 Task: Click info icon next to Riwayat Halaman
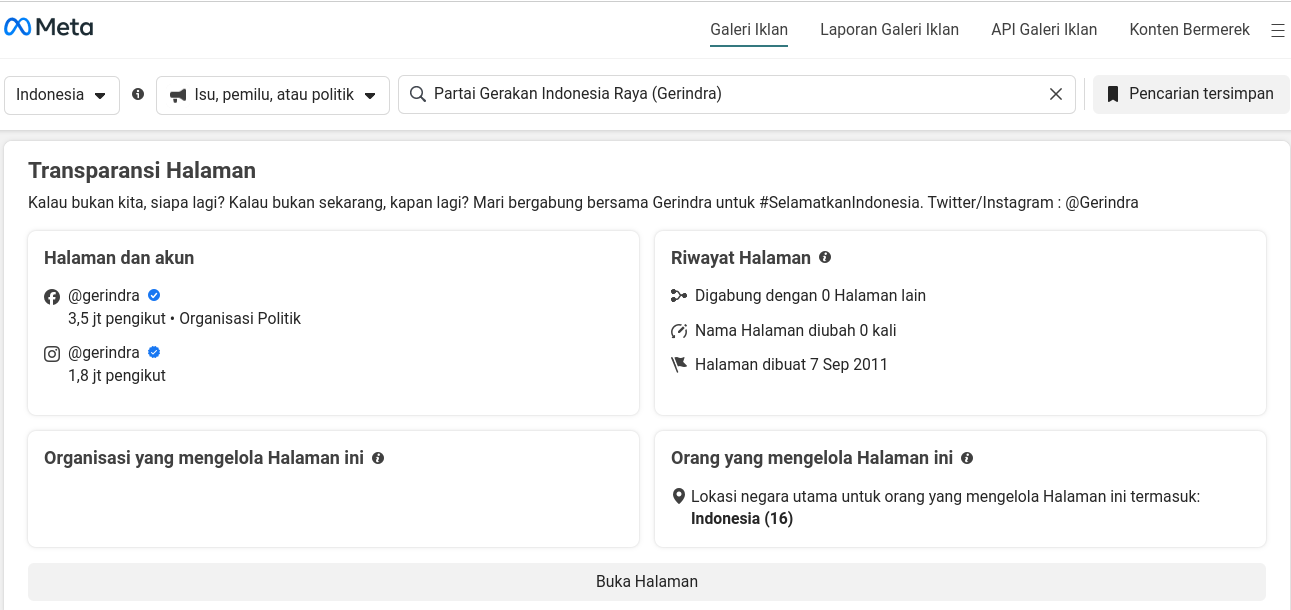(x=825, y=257)
